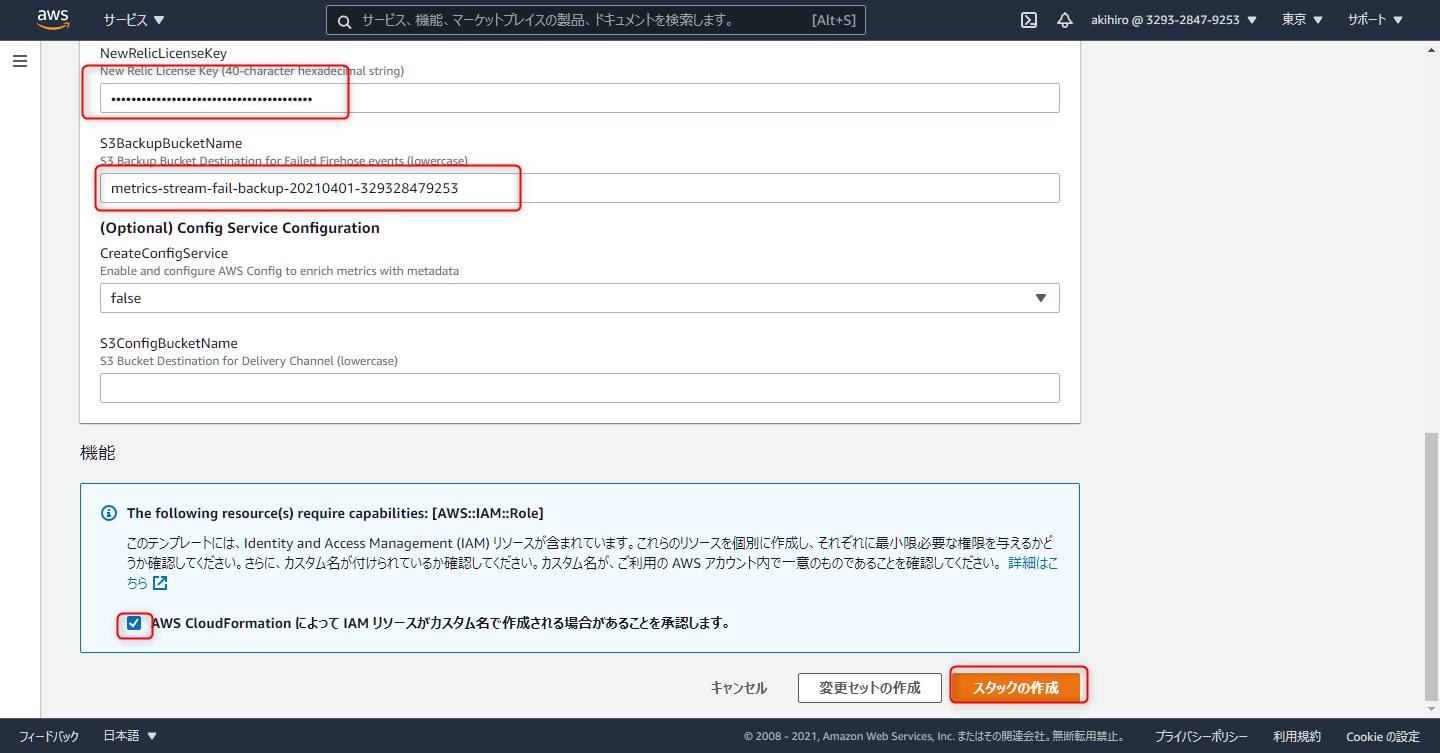This screenshot has height=753, width=1440.
Task: Open the CreateConfigService false dropdown
Action: point(579,298)
